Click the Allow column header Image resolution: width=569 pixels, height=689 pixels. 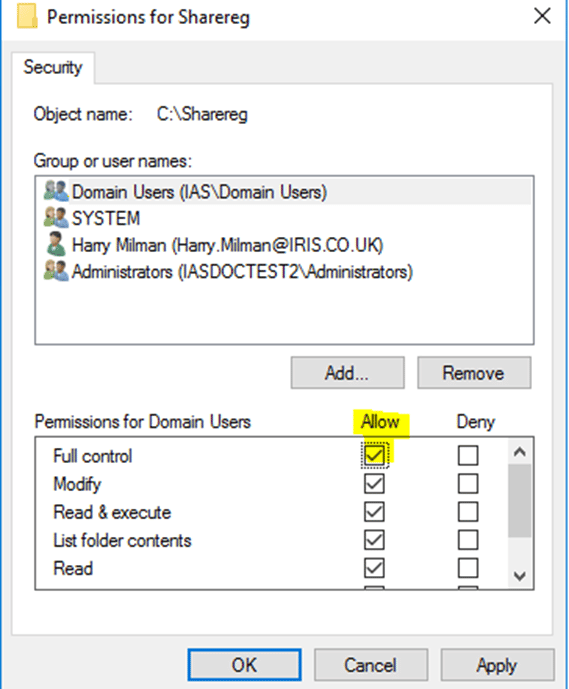pyautogui.click(x=380, y=421)
